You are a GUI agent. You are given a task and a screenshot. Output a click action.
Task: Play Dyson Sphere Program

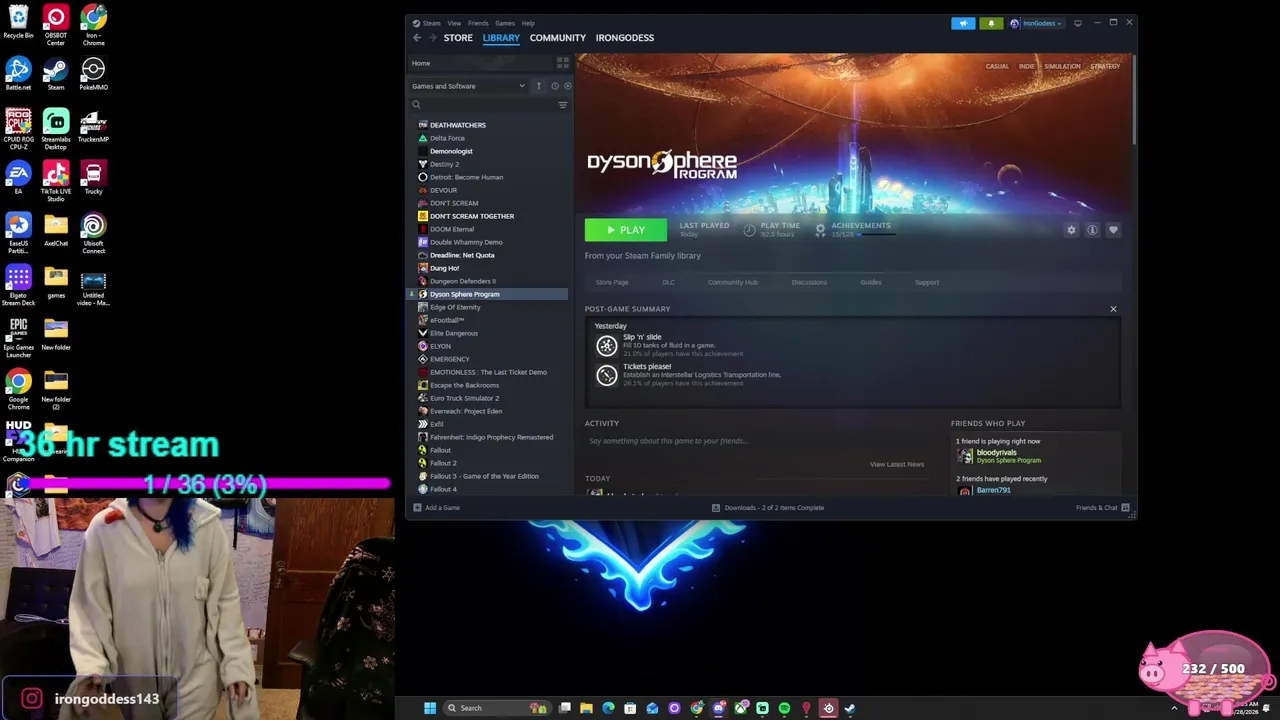[x=626, y=230]
